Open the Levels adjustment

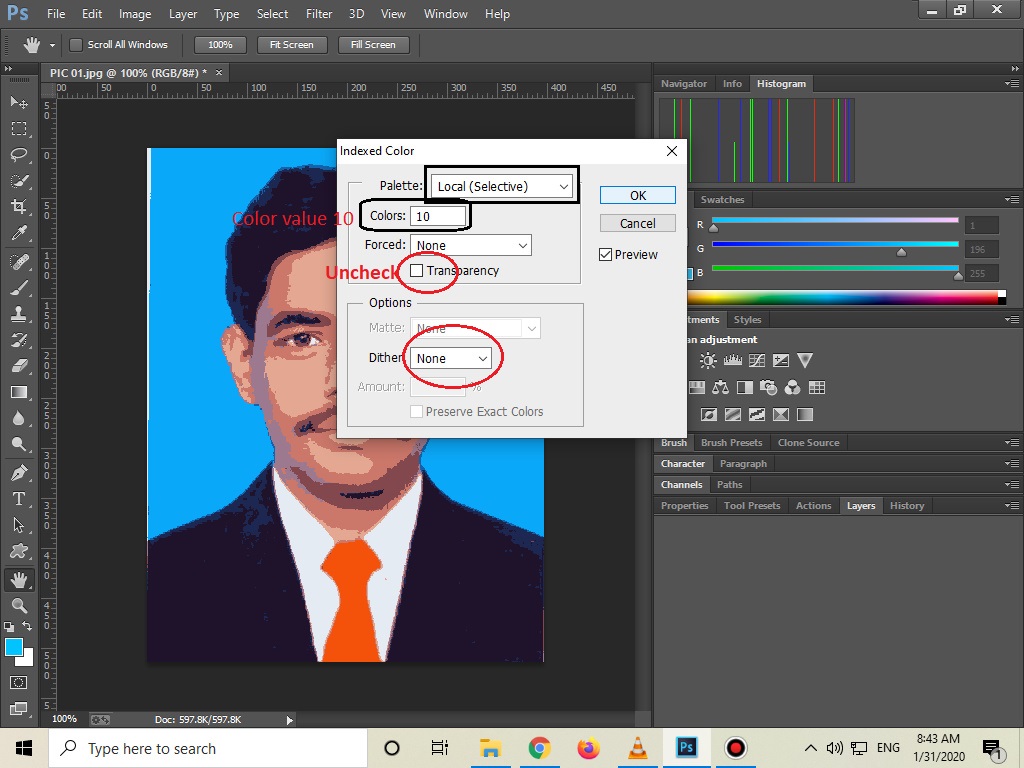(x=733, y=359)
